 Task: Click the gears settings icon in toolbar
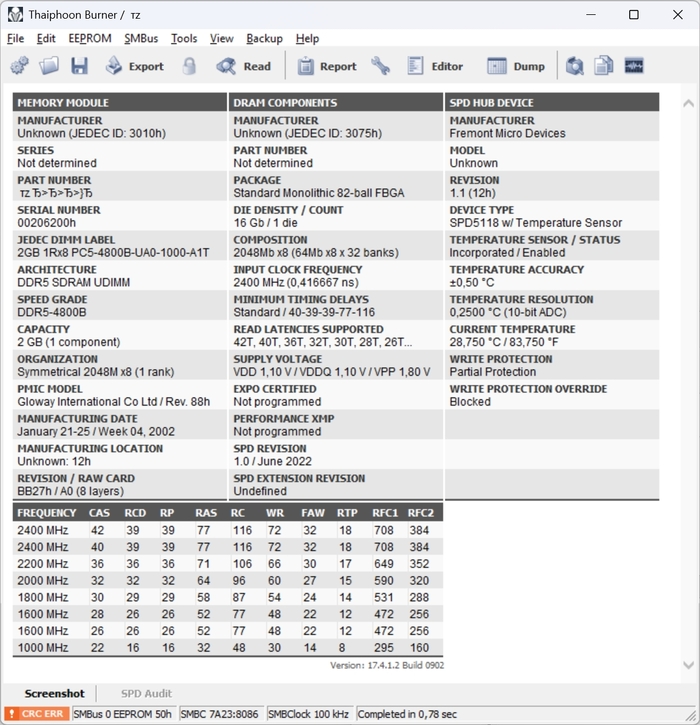tap(19, 66)
